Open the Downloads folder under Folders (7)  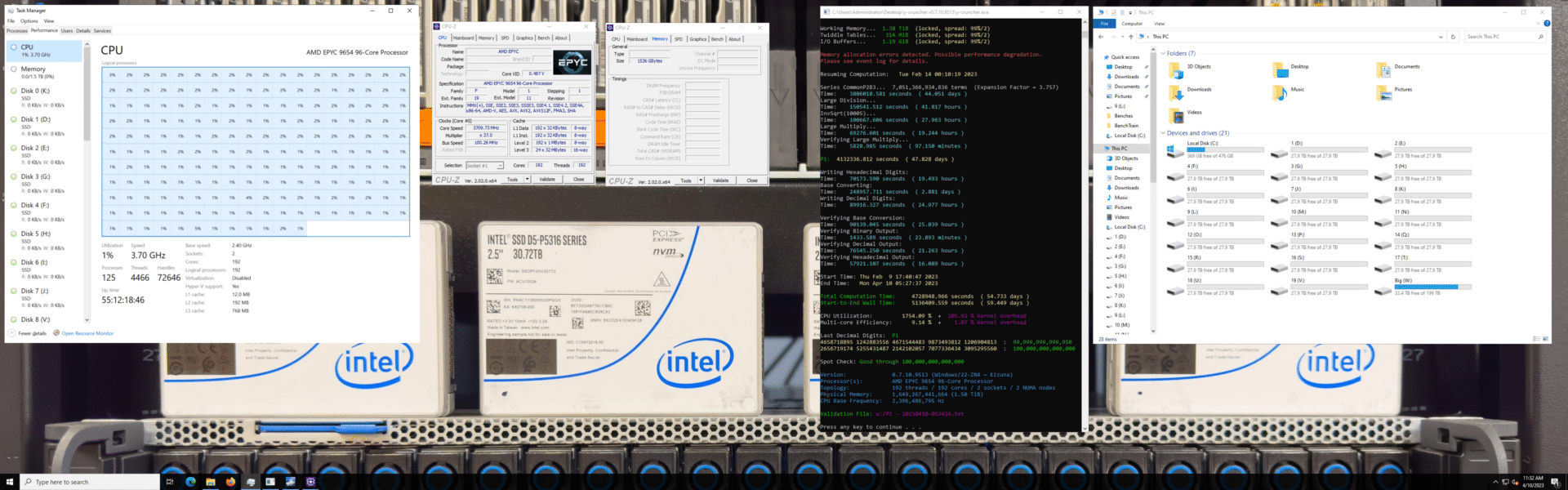1191,92
